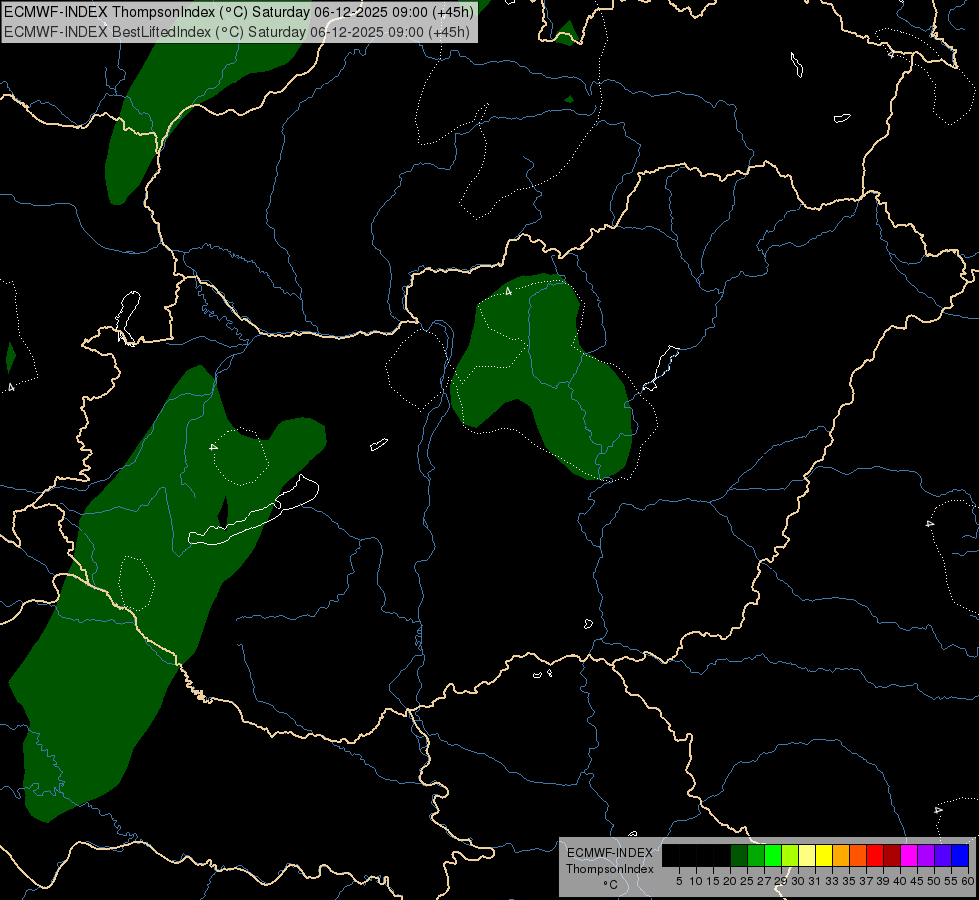
Task: Click legend tick value 25
Action: tap(747, 881)
